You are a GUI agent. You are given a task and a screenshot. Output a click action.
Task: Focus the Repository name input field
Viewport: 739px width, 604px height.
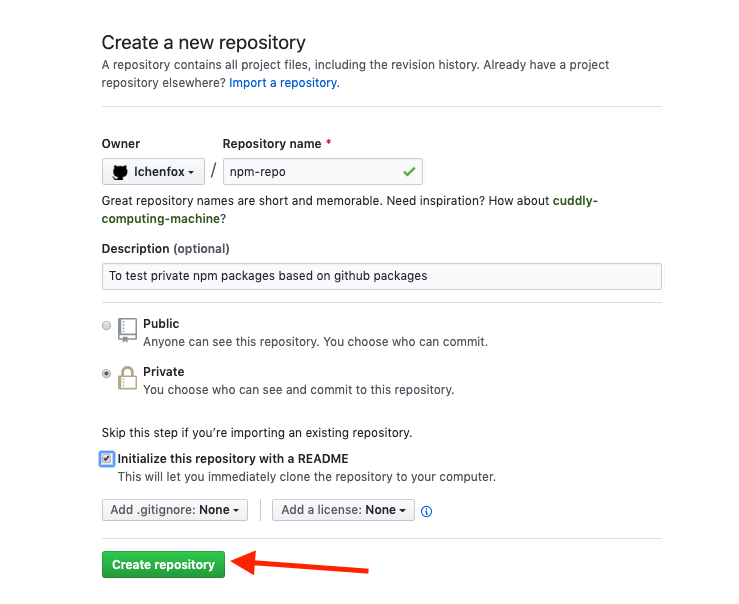click(310, 172)
